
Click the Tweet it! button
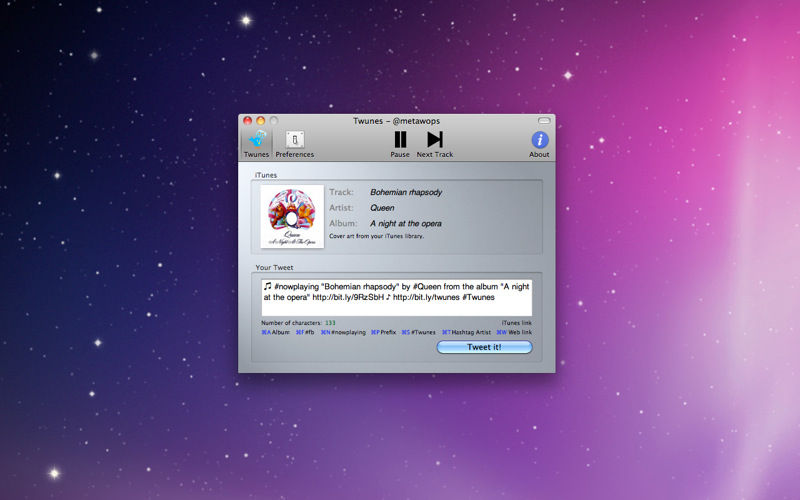click(484, 347)
